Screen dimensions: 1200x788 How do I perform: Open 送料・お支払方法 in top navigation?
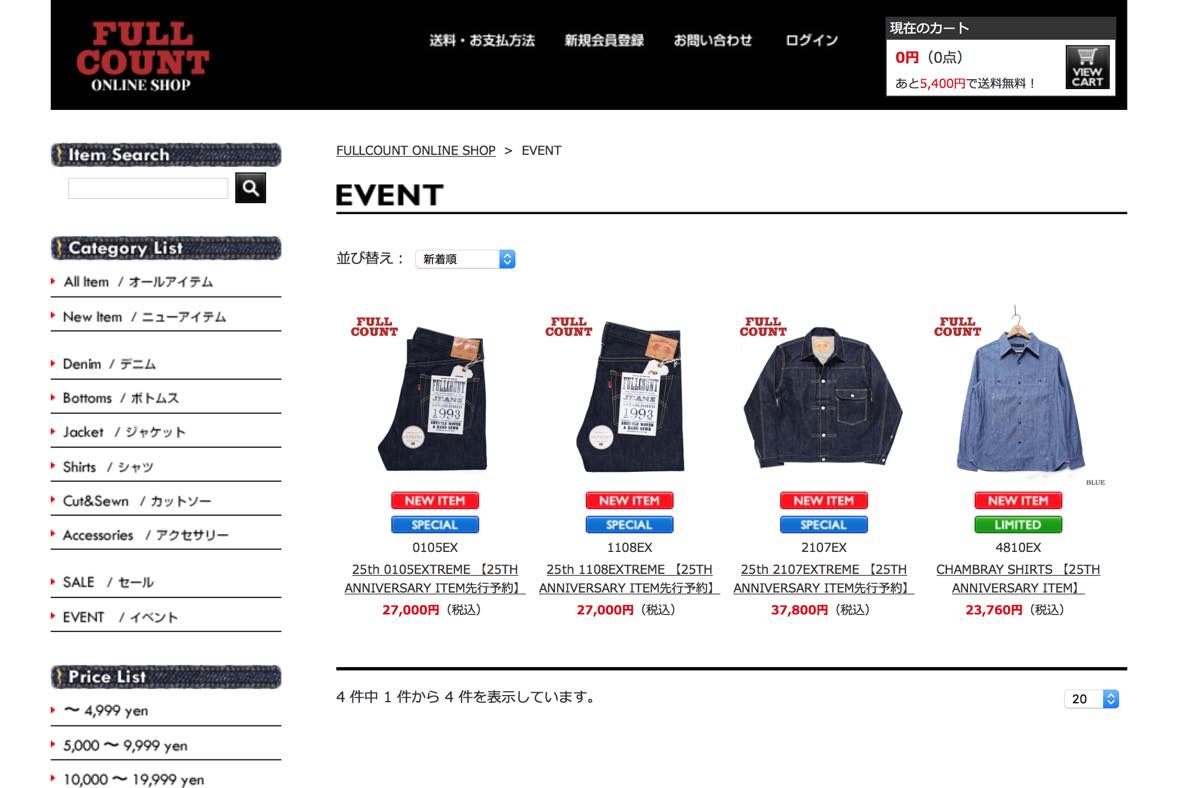click(x=482, y=41)
